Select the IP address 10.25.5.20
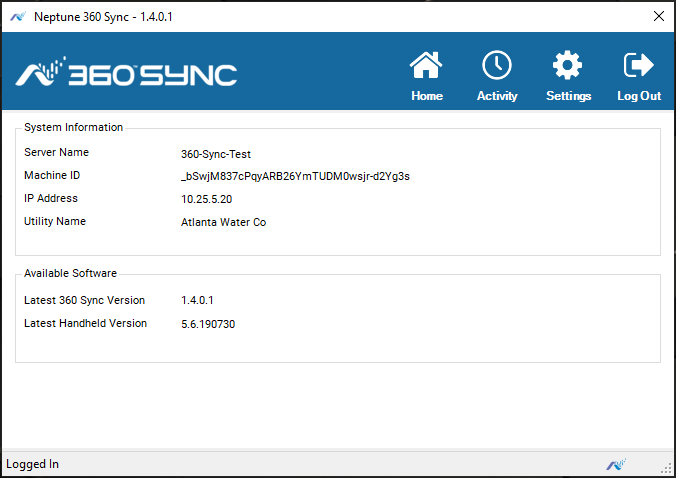The height and width of the screenshot is (478, 676). [207, 199]
